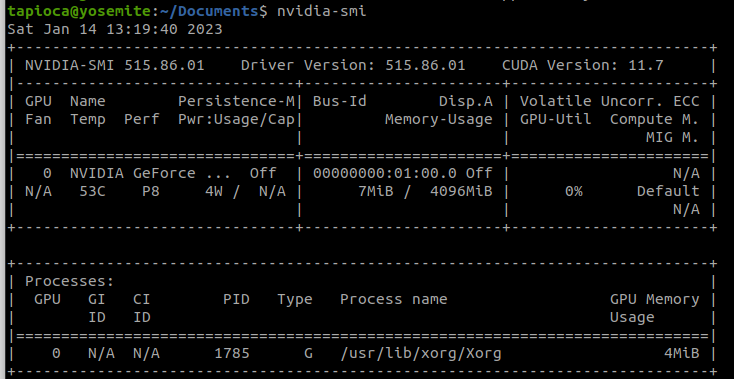Viewport: 734px width, 379px height.
Task: Click the GPU name NVIDIA GeForce ...
Action: 132,173
